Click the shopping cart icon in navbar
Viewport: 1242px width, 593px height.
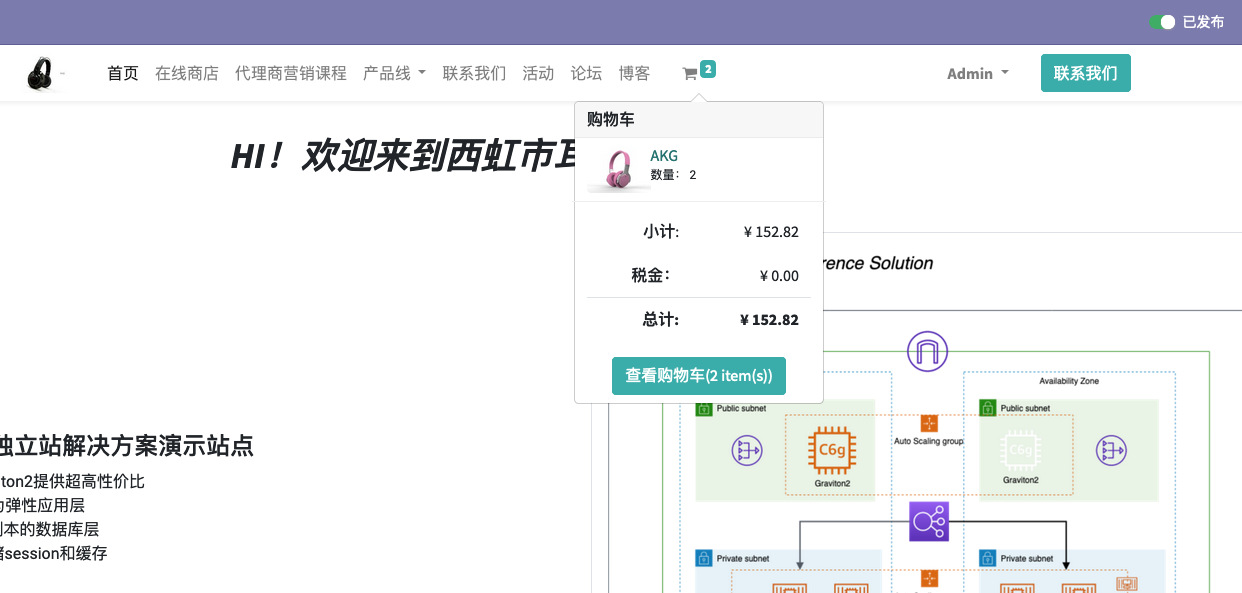(690, 74)
